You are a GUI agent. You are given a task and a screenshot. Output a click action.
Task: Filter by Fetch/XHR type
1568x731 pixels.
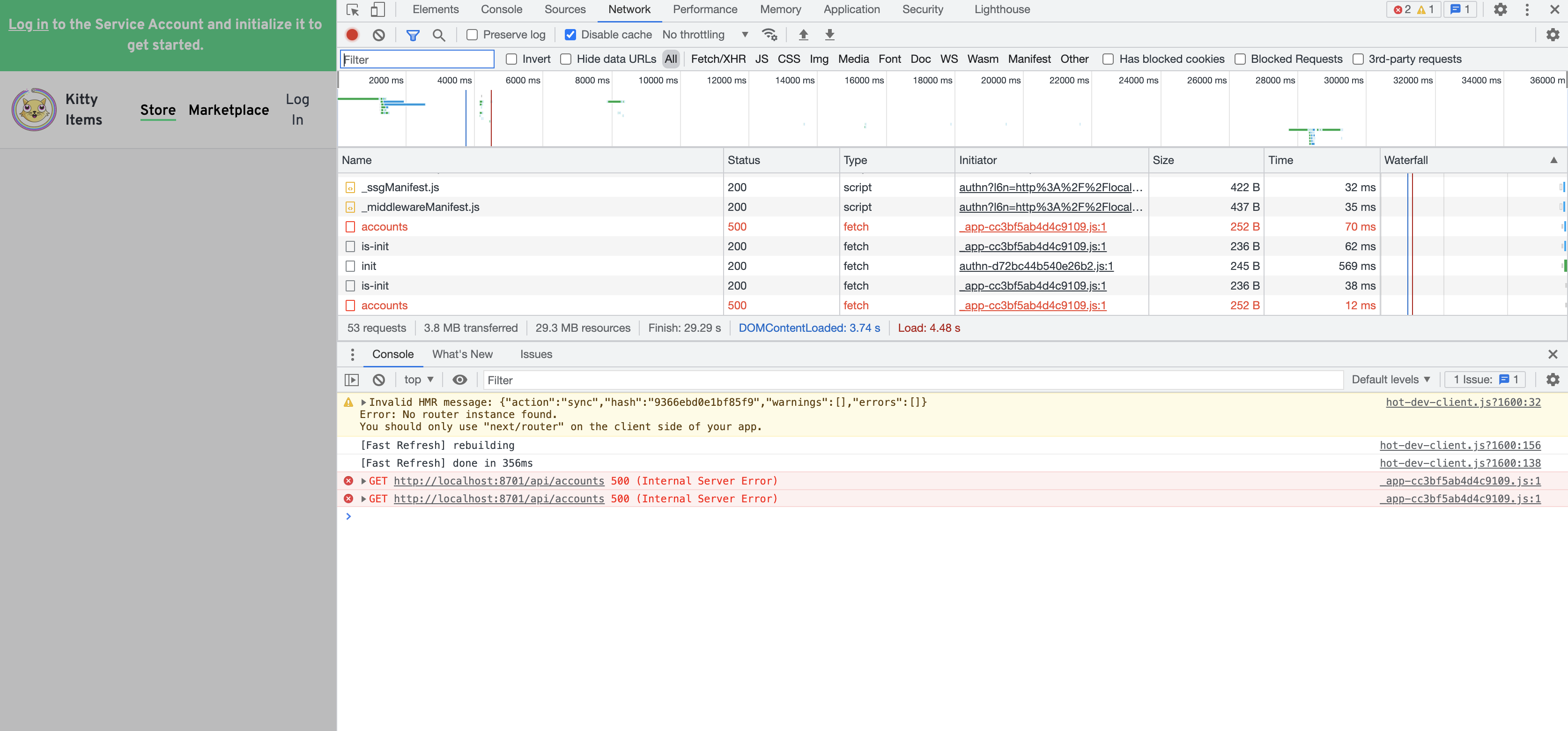click(718, 59)
